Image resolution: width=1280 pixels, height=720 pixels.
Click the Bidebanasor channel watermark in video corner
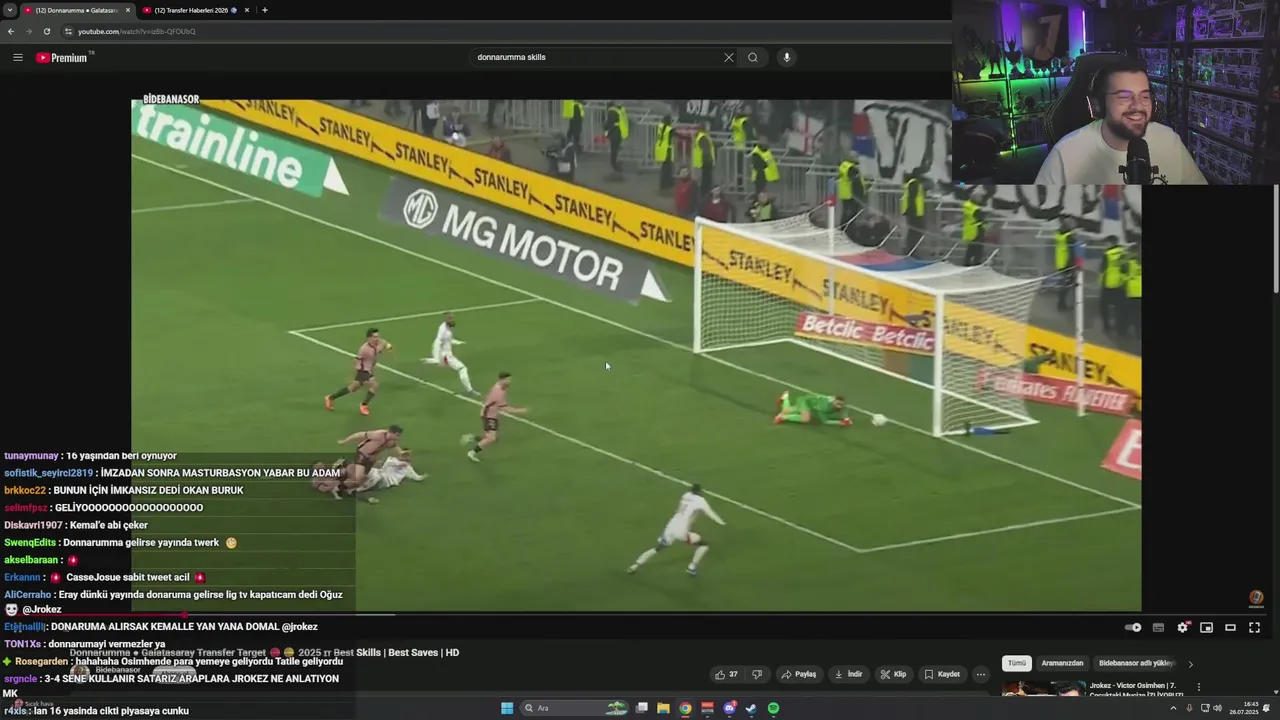pyautogui.click(x=1256, y=598)
